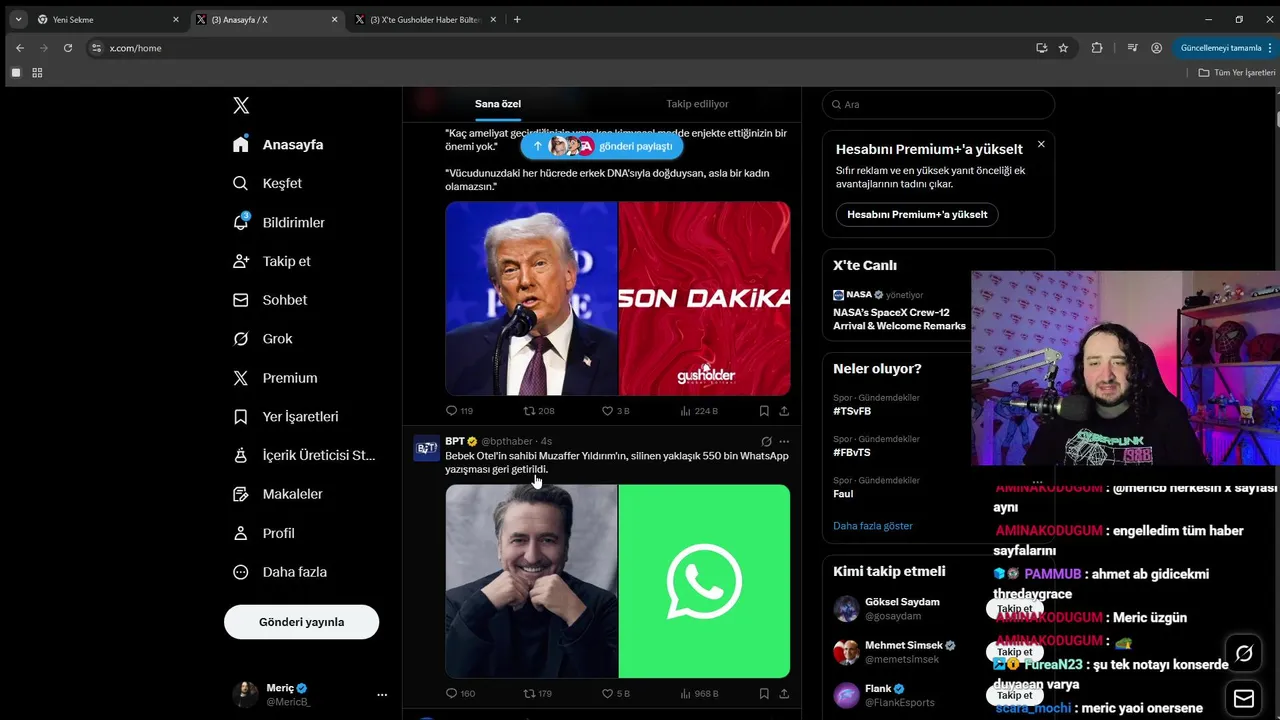Open Grok from the sidebar
Viewport: 1280px width, 720px height.
point(262,339)
